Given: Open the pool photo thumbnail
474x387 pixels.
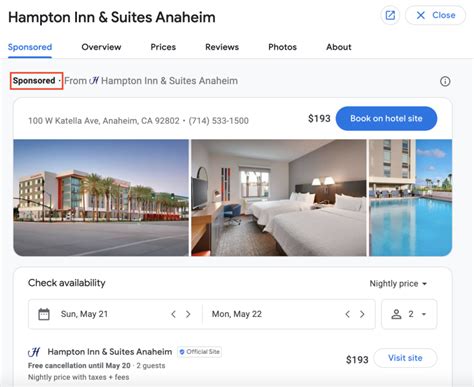Looking at the screenshot, I should pyautogui.click(x=410, y=198).
